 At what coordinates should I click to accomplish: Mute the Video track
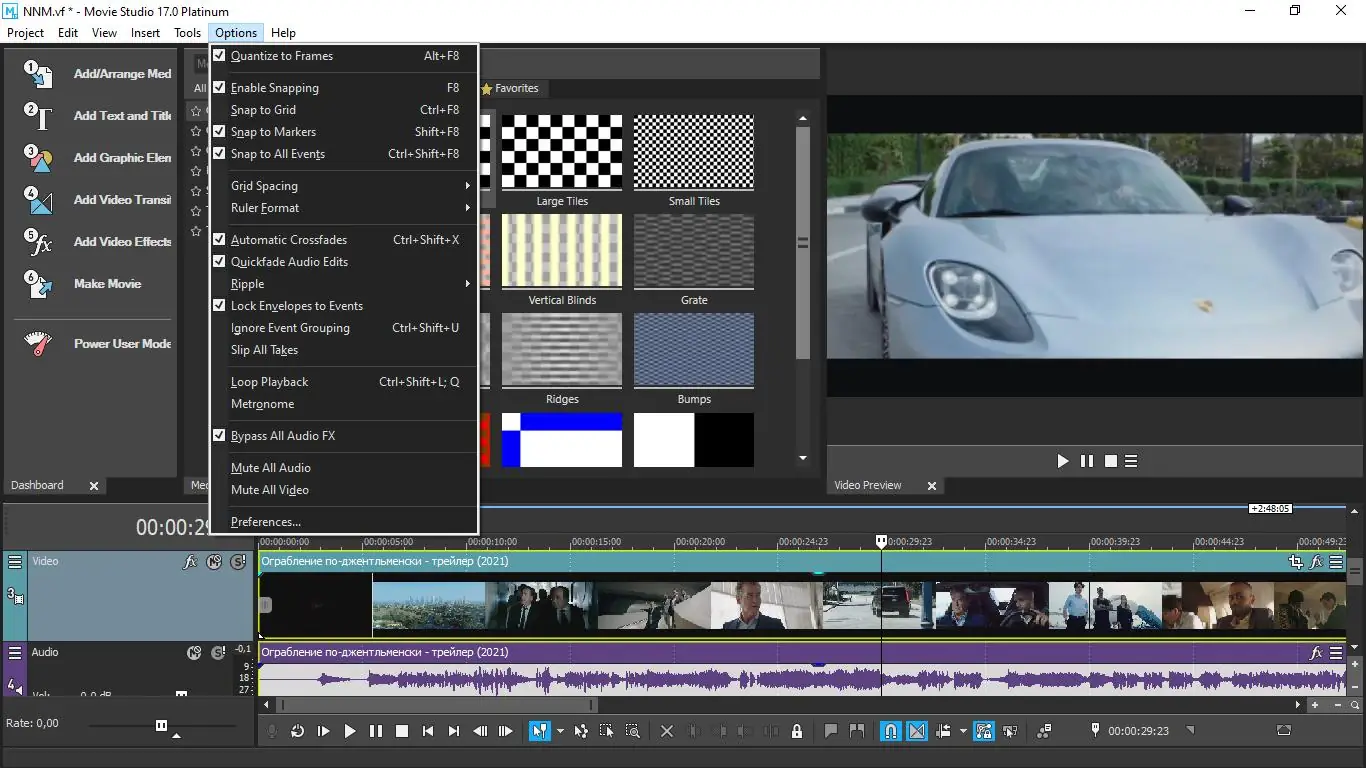click(x=214, y=562)
